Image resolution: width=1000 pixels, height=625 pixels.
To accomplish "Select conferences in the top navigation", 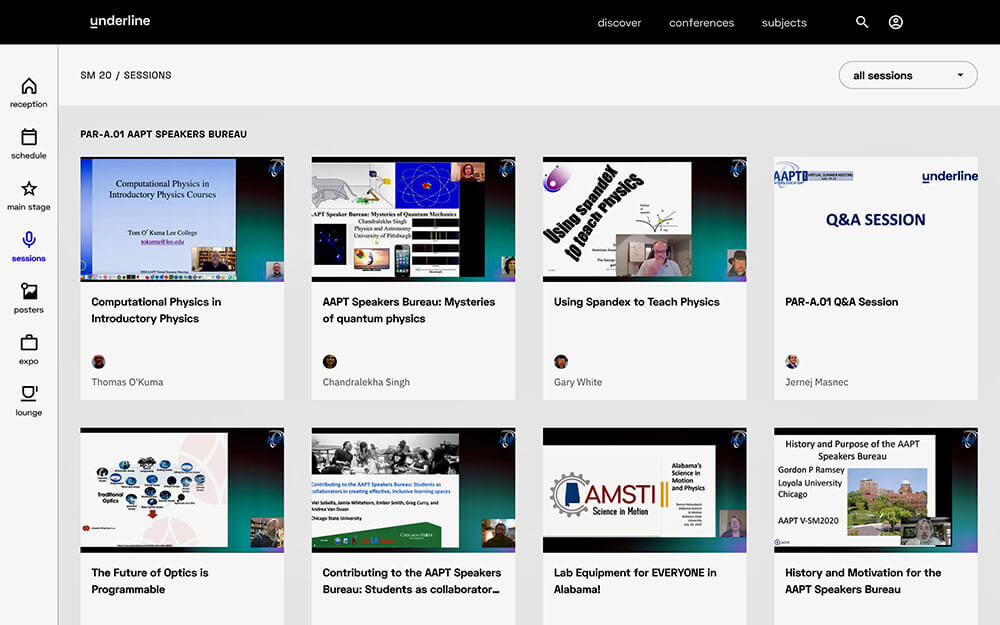I will (x=701, y=23).
